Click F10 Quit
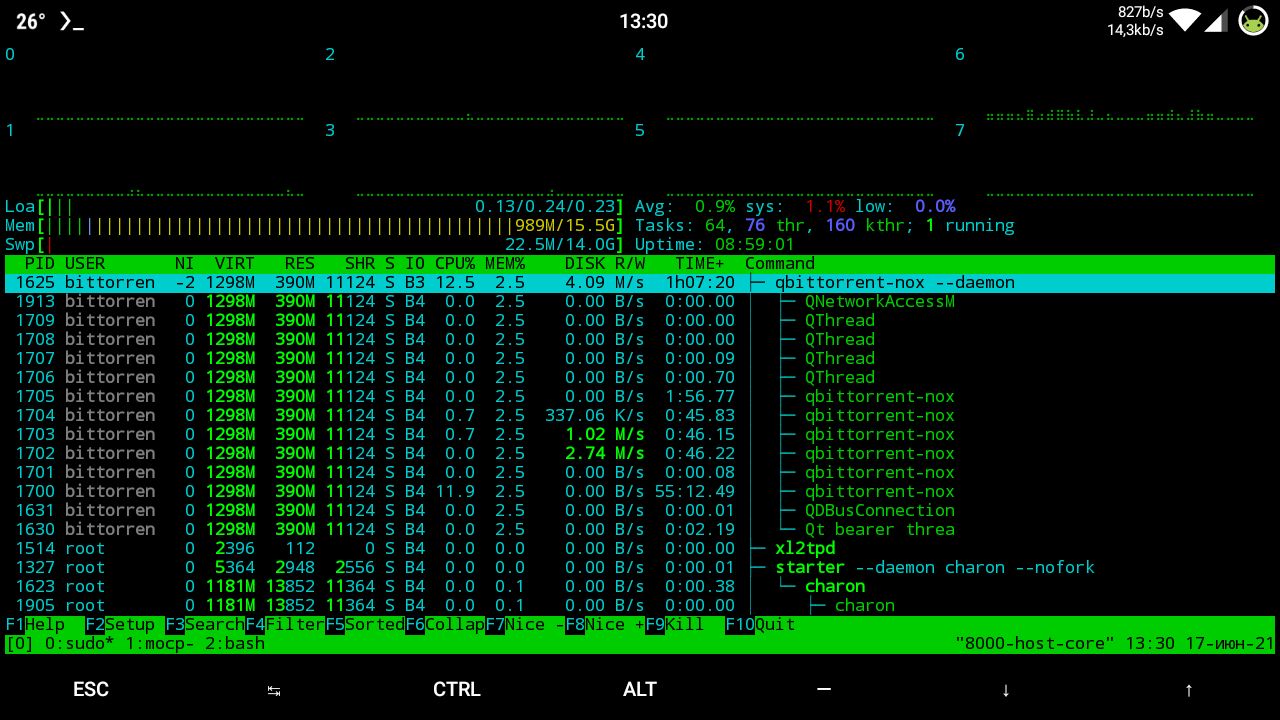 click(760, 624)
